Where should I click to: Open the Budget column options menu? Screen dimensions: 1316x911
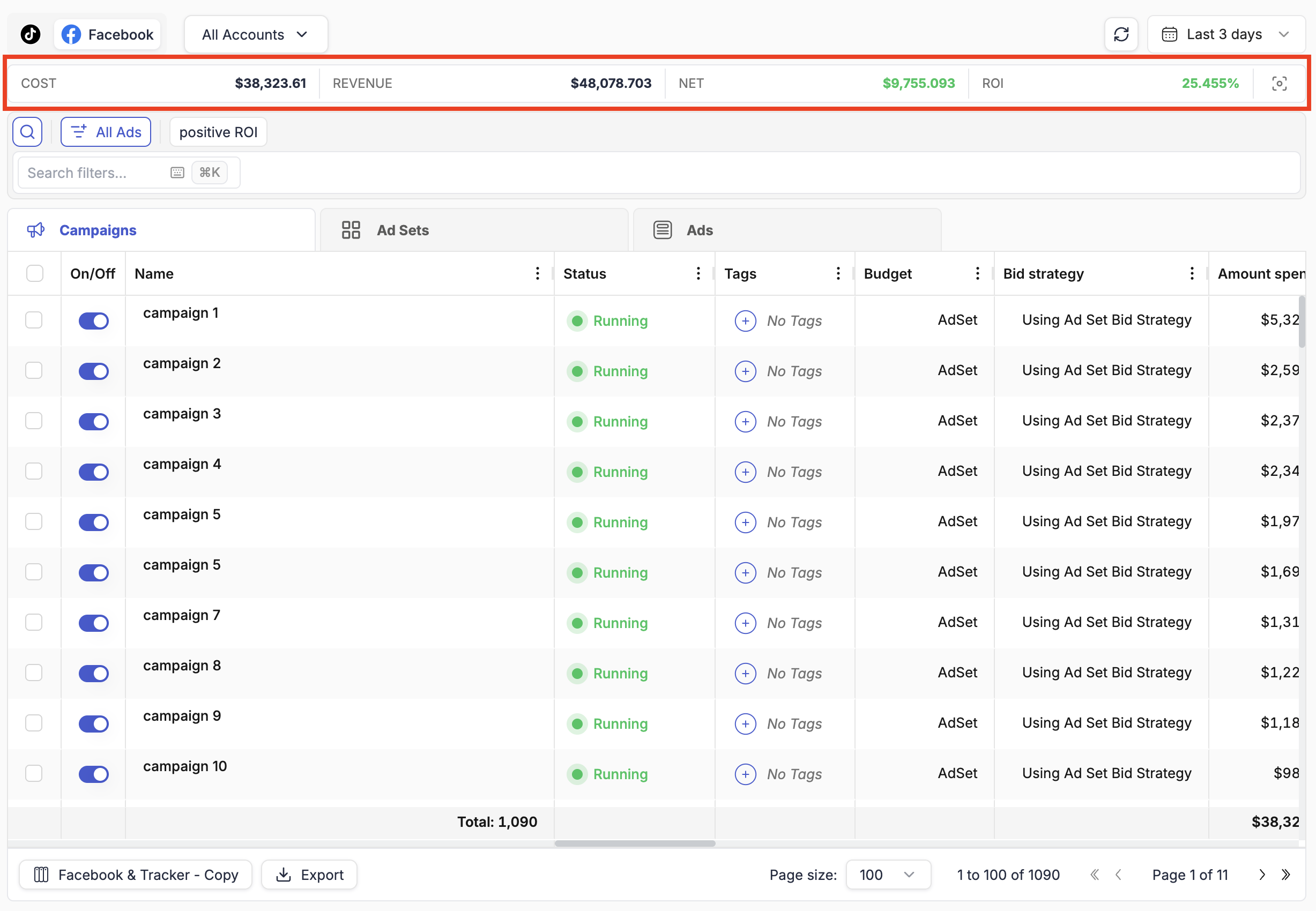(977, 273)
